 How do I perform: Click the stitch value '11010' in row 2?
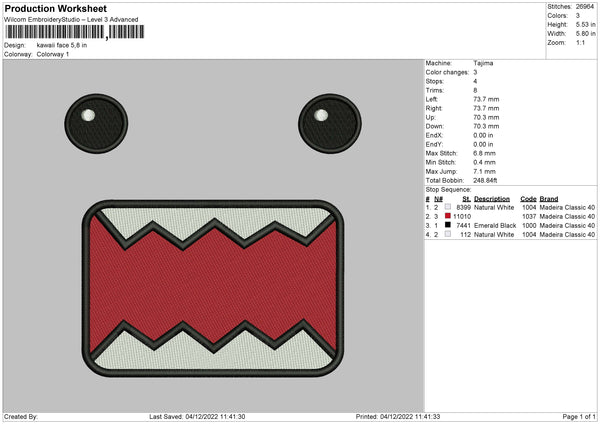(x=462, y=217)
